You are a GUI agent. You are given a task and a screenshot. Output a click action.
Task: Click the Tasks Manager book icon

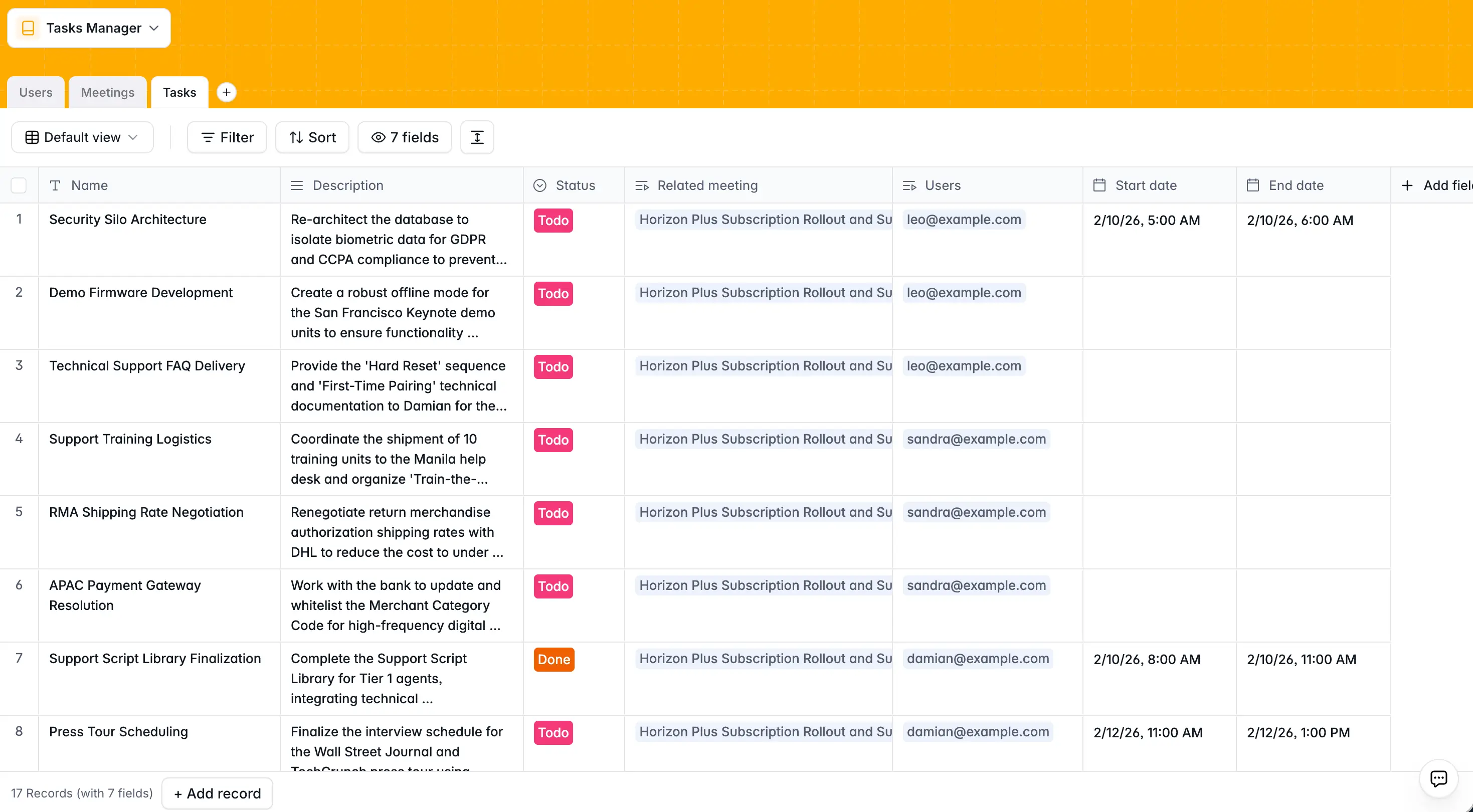(x=28, y=28)
